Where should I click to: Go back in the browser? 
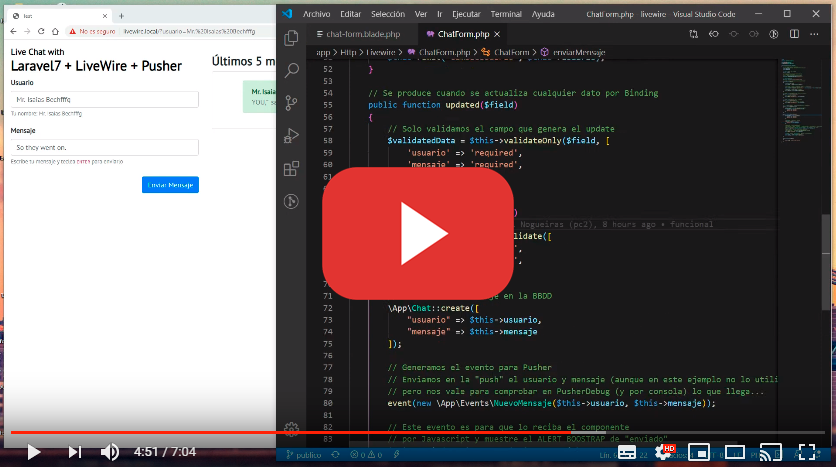[x=13, y=31]
